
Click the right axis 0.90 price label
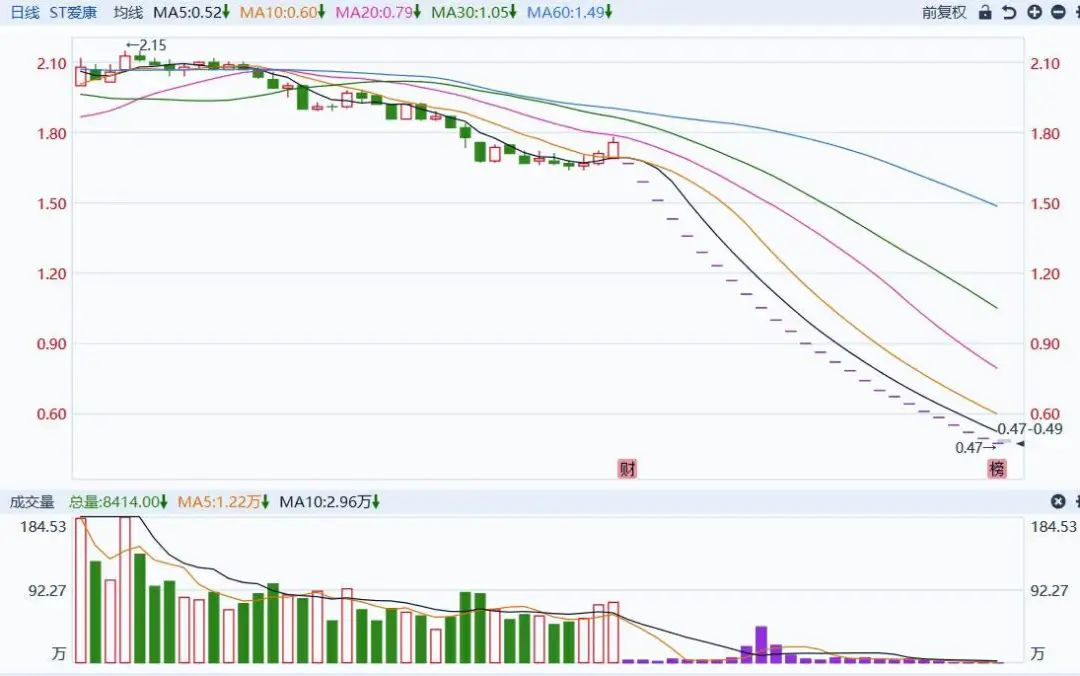point(1044,344)
